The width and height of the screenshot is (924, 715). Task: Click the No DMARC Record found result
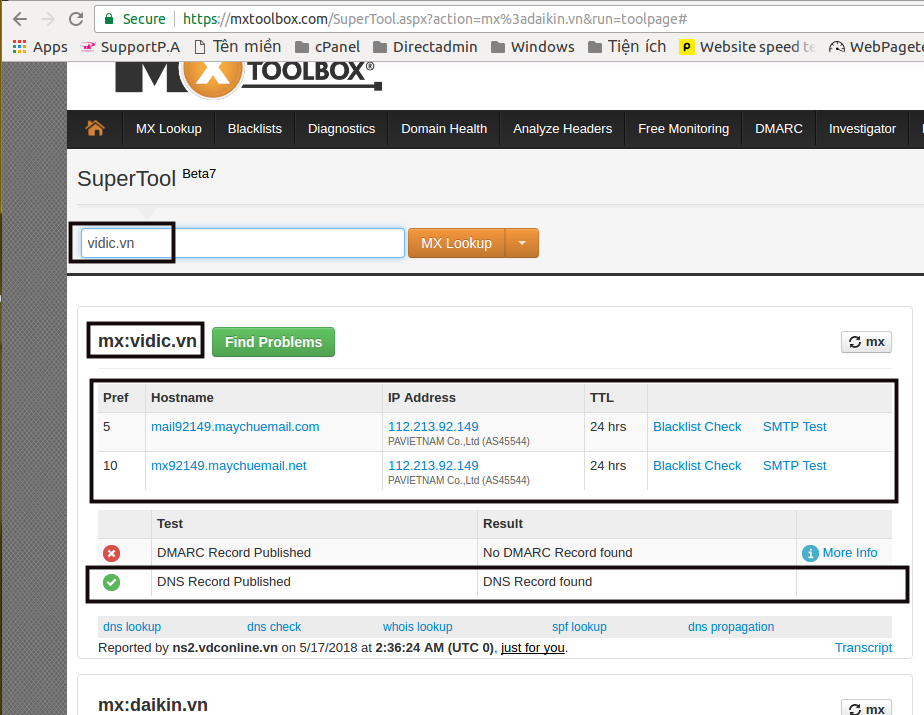(557, 553)
